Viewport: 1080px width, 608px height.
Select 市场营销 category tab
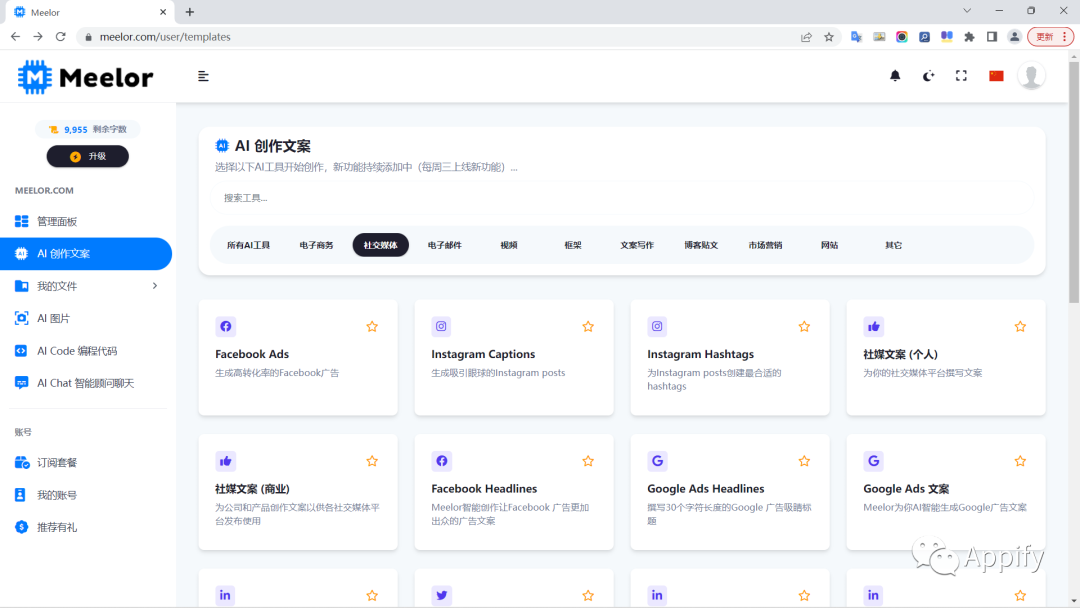point(765,245)
